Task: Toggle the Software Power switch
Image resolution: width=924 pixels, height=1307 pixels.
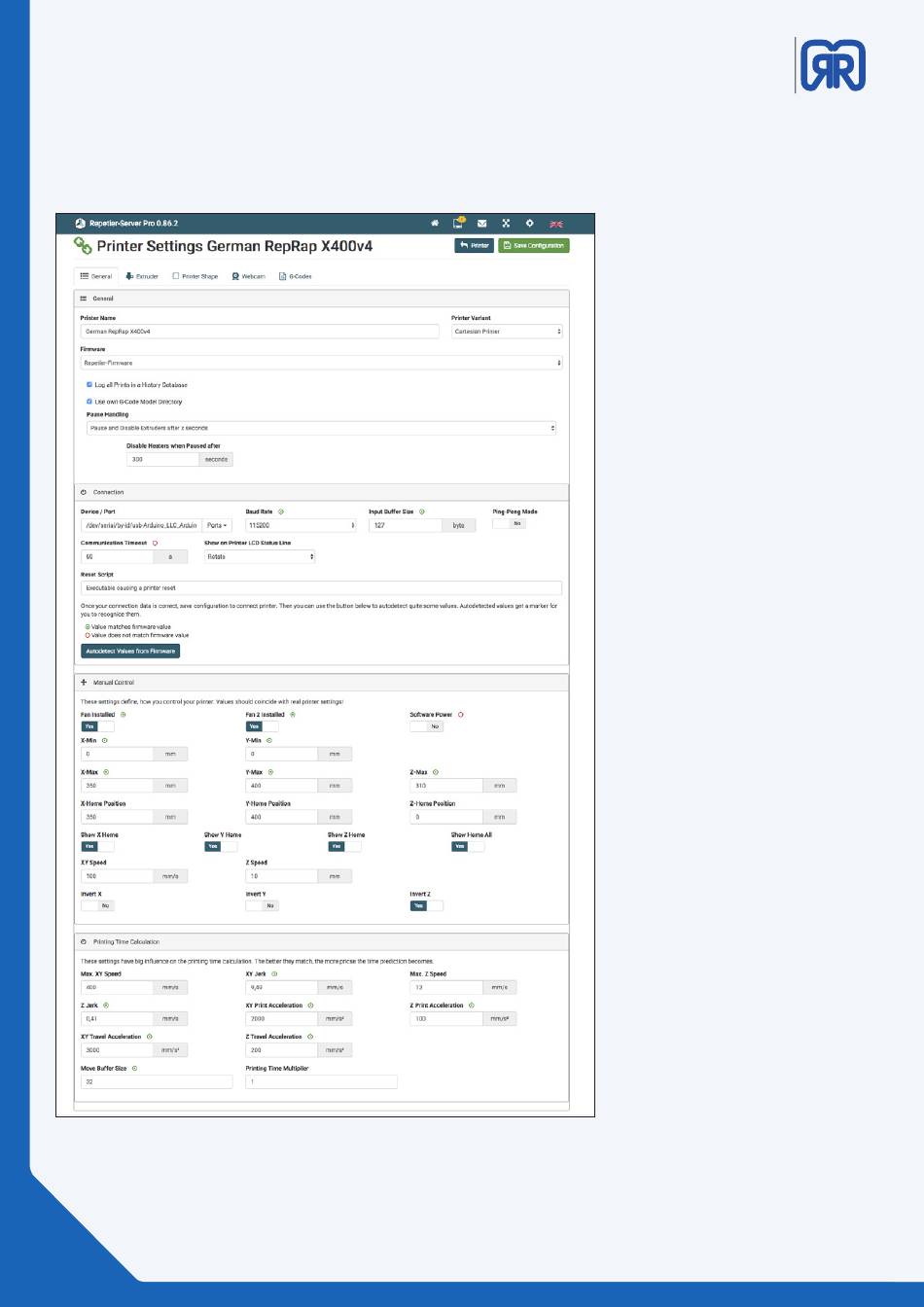Action: click(426, 726)
